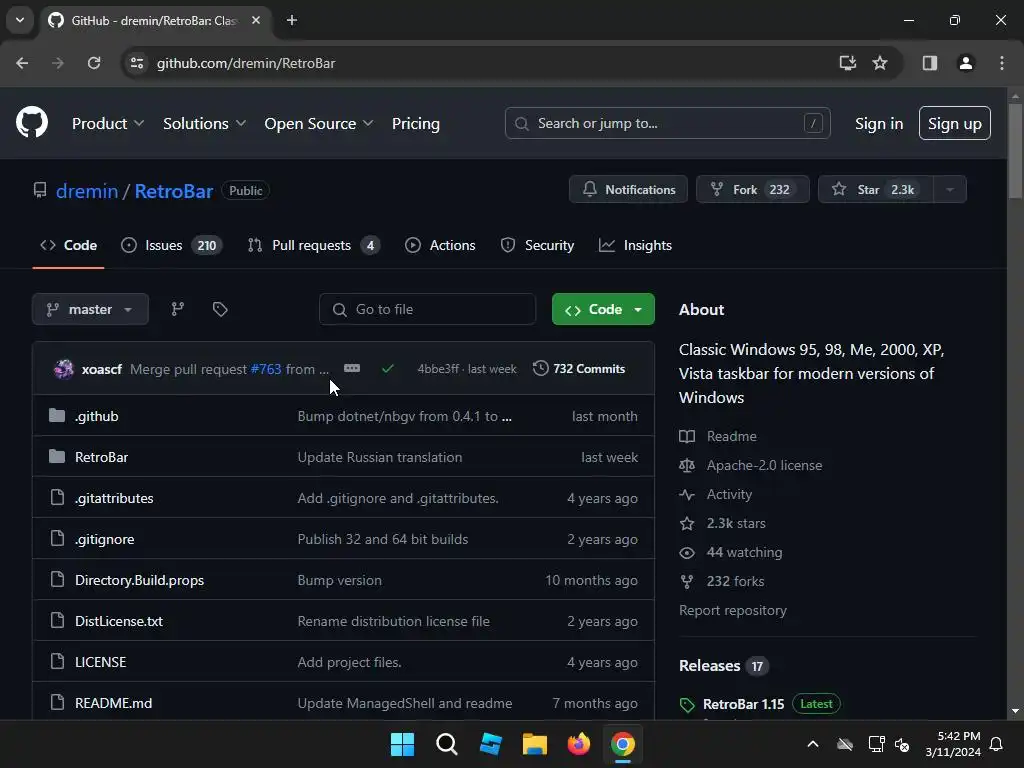This screenshot has height=768, width=1024.
Task: Launch File Explorer from taskbar
Action: [535, 744]
